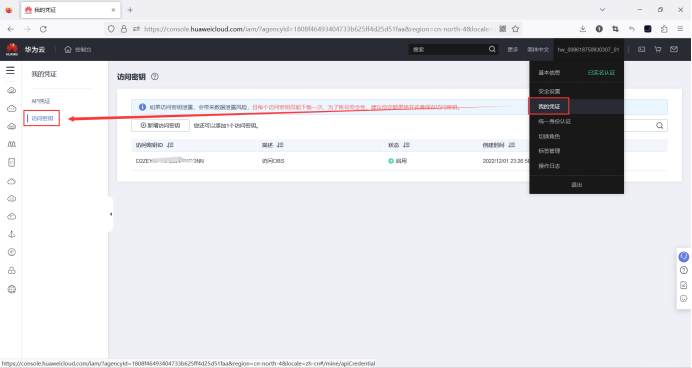Image resolution: width=692 pixels, height=368 pixels.
Task: Click the access key ID starting D2ZEY
Action: (169, 161)
